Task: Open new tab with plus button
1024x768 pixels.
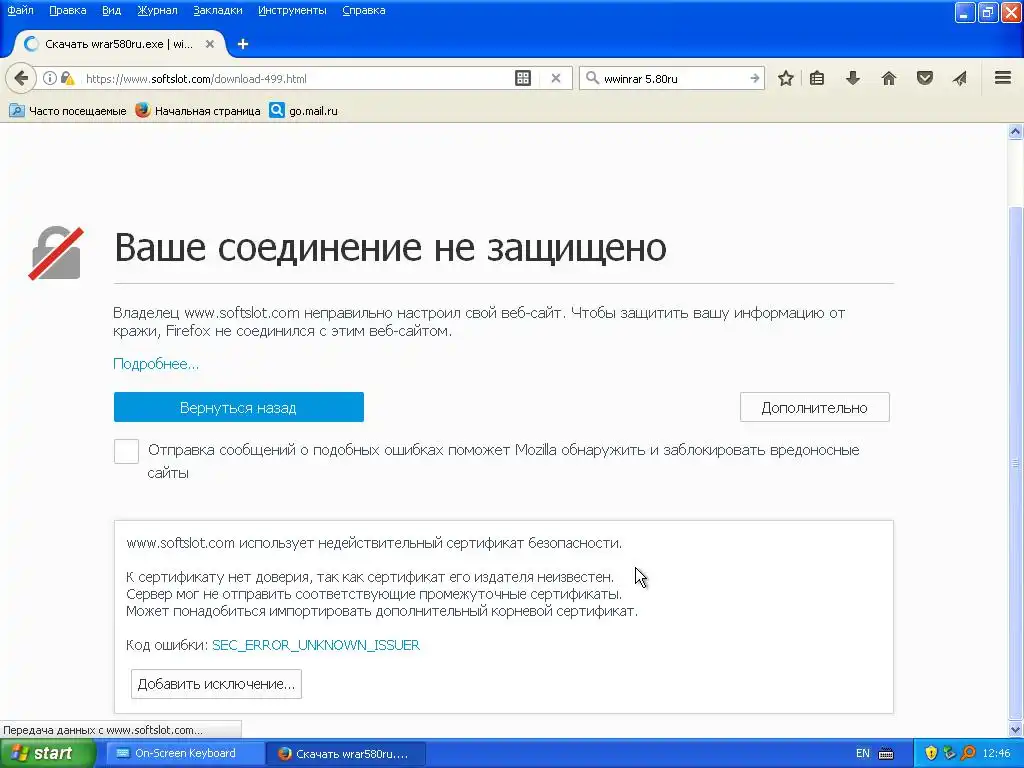Action: click(243, 44)
